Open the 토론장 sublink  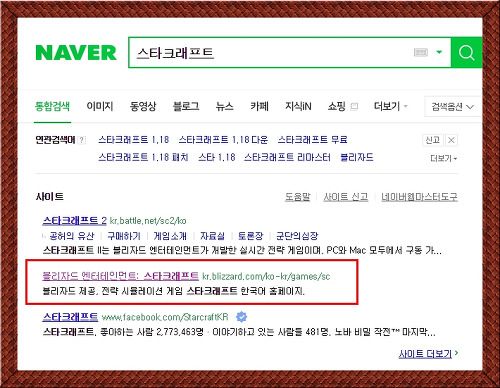[x=250, y=236]
